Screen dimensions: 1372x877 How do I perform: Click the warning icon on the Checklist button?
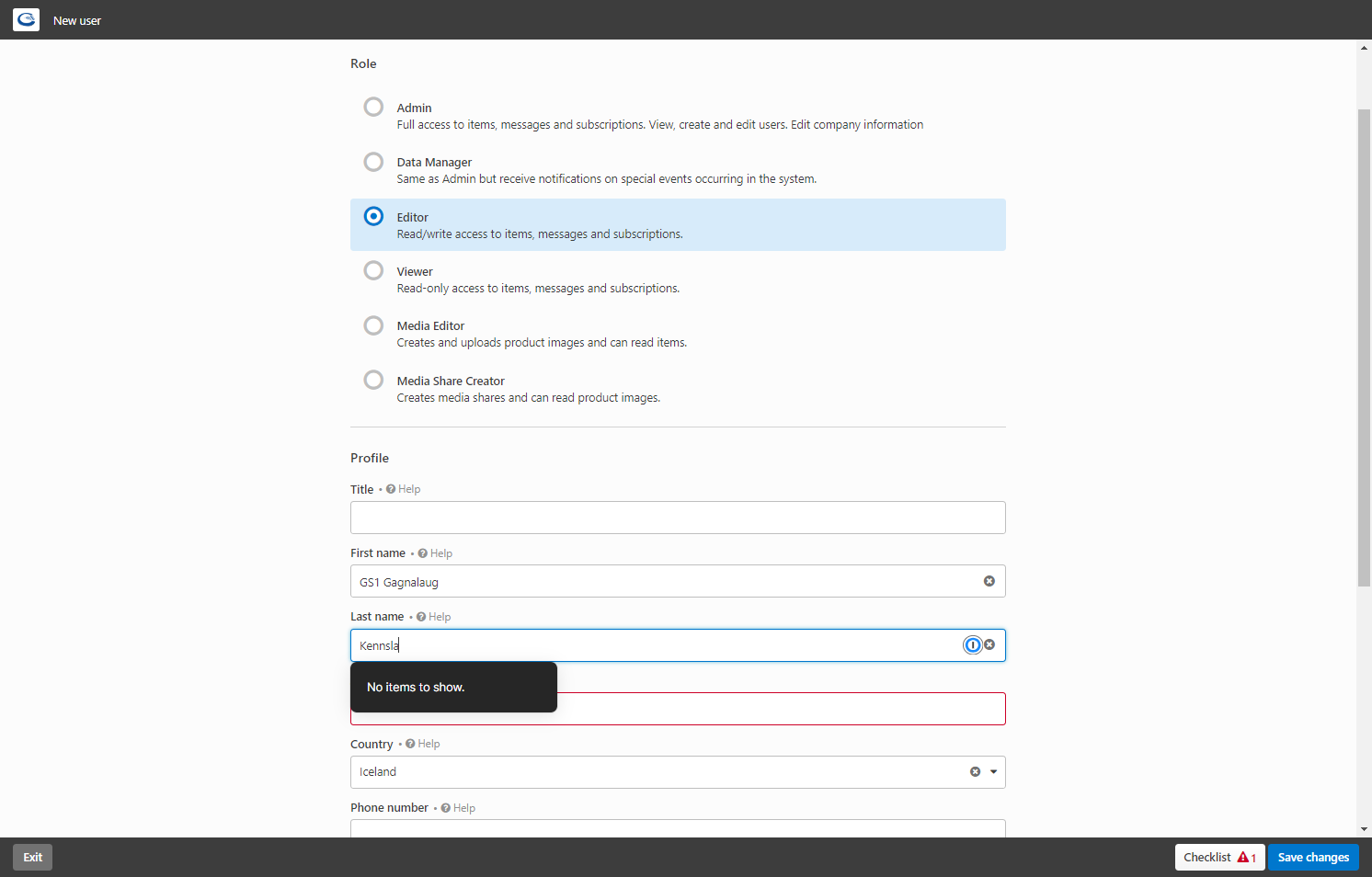pyautogui.click(x=1243, y=857)
